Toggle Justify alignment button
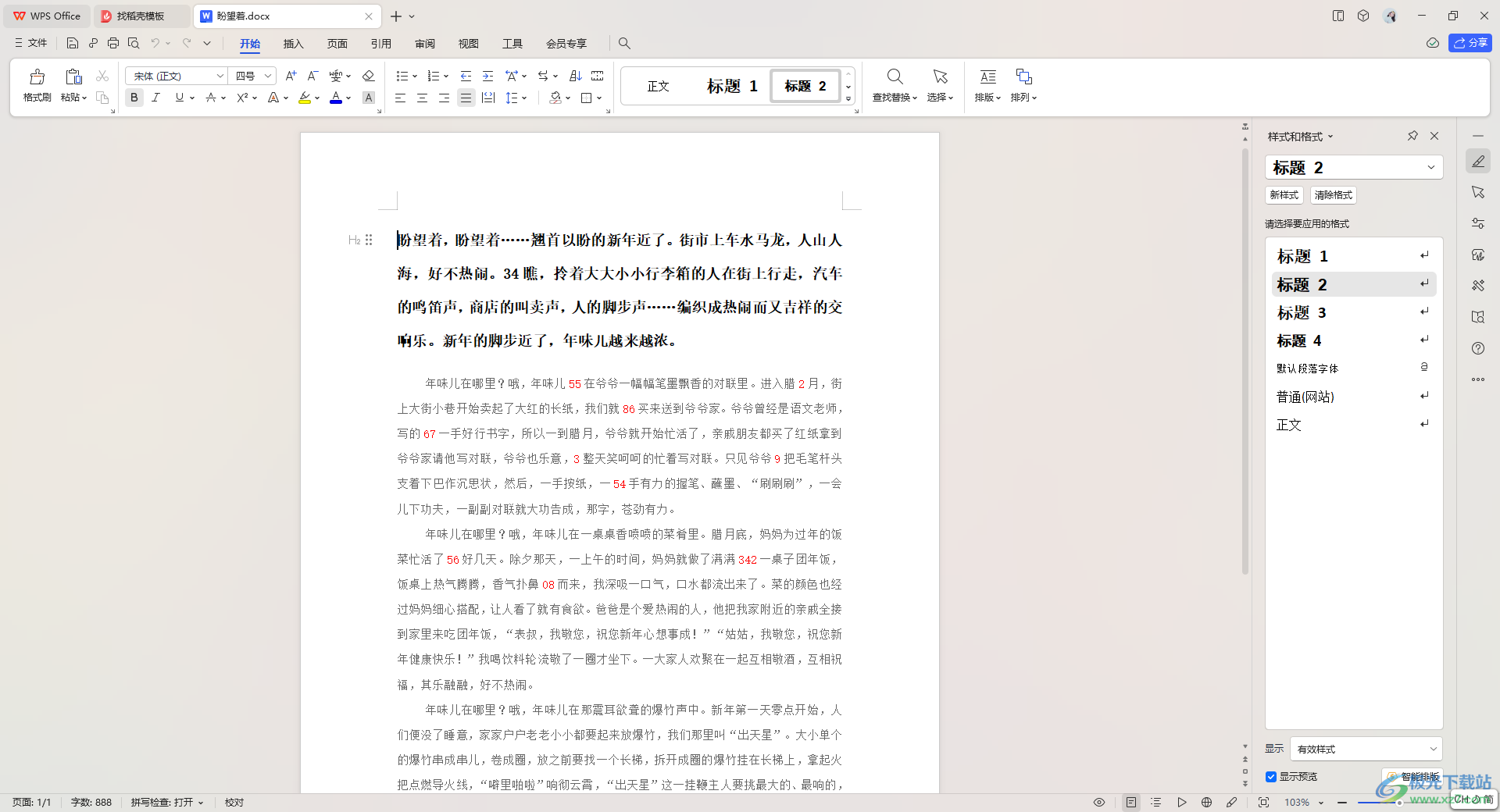 point(466,98)
